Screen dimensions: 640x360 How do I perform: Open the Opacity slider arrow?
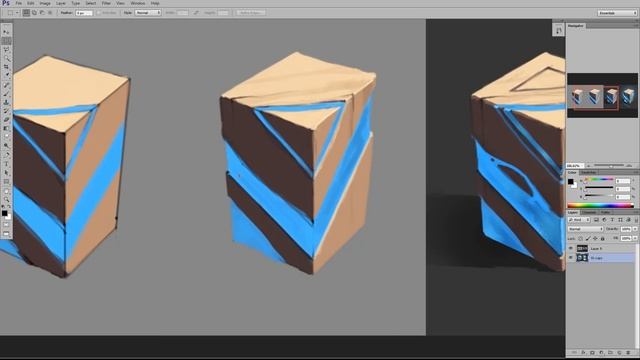tap(635, 229)
